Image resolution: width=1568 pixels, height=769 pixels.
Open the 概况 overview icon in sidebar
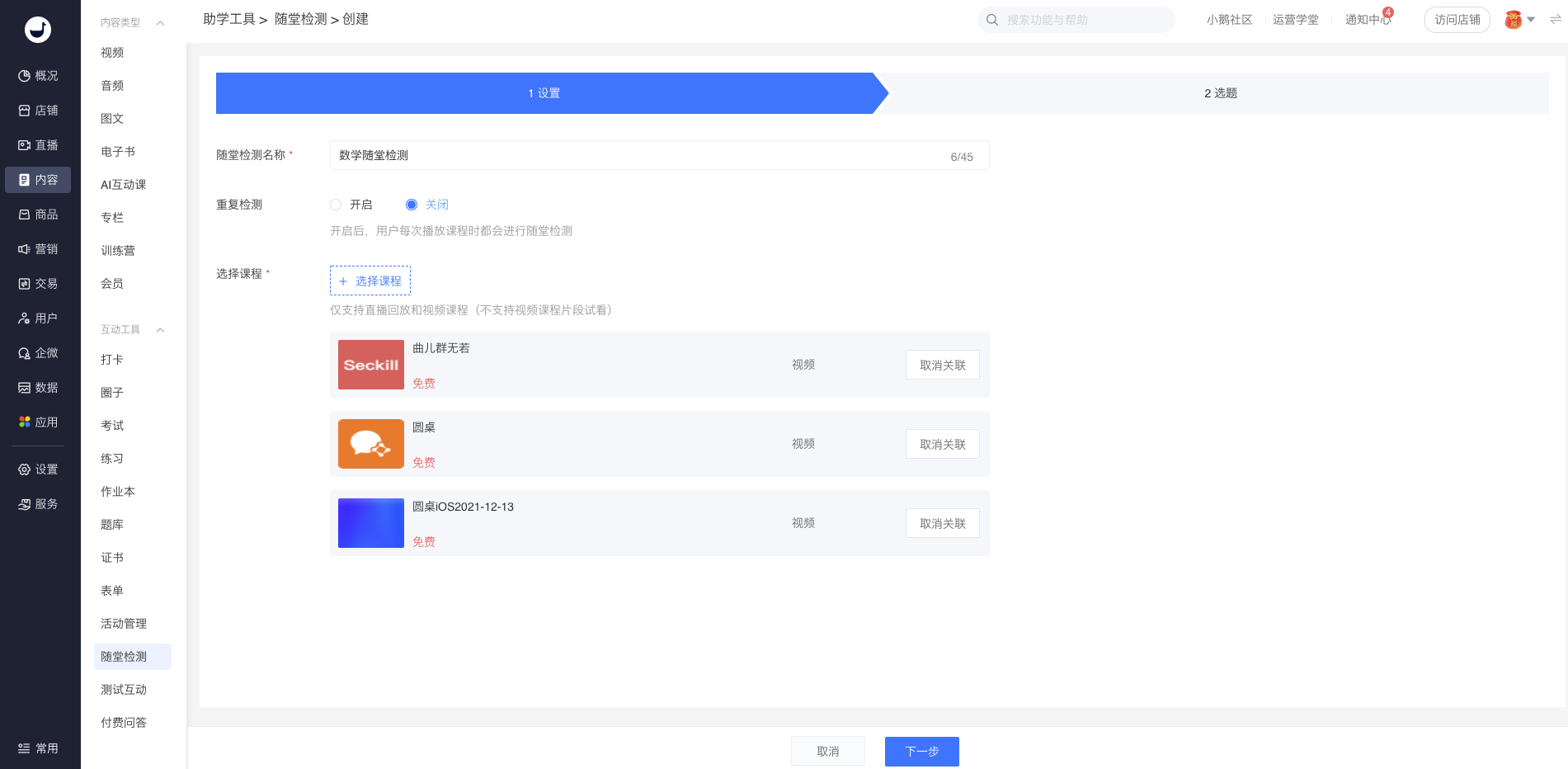pos(25,76)
